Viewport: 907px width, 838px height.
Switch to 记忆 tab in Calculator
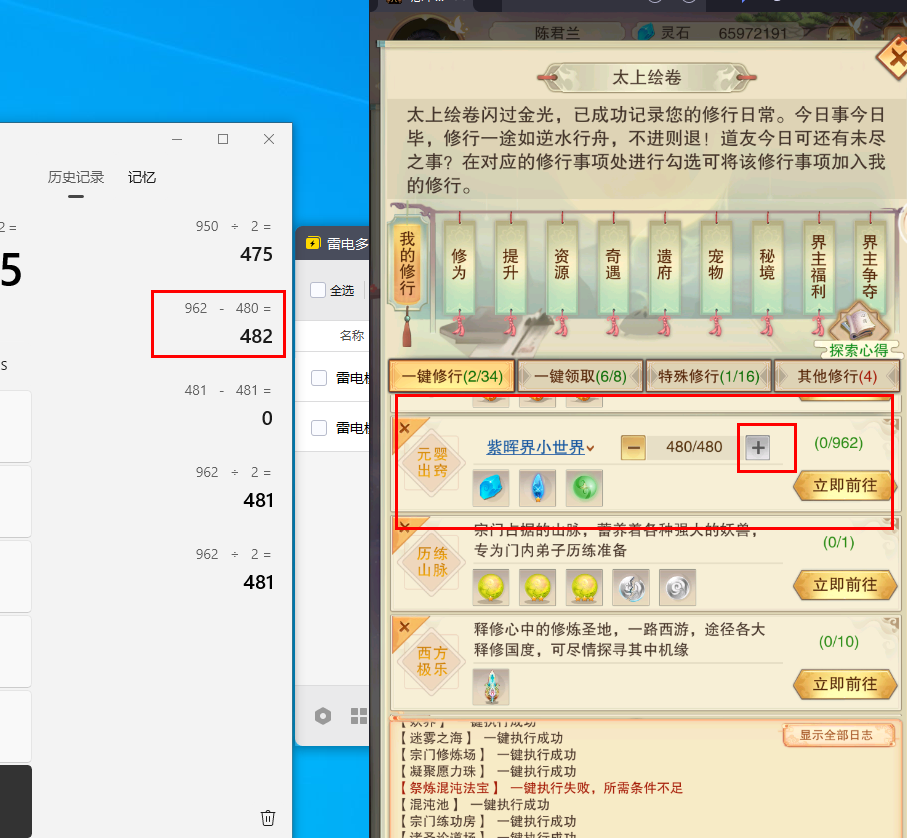[142, 178]
